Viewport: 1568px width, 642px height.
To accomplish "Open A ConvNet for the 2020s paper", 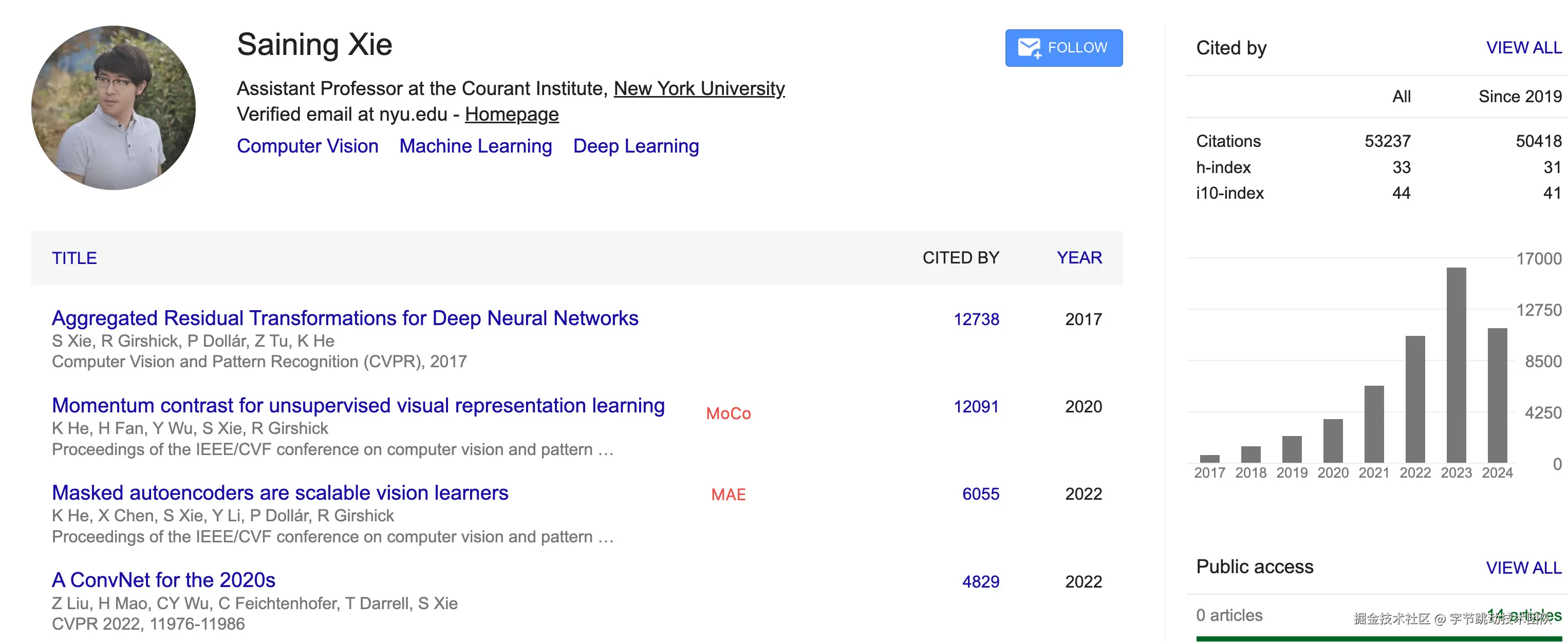I will coord(164,580).
